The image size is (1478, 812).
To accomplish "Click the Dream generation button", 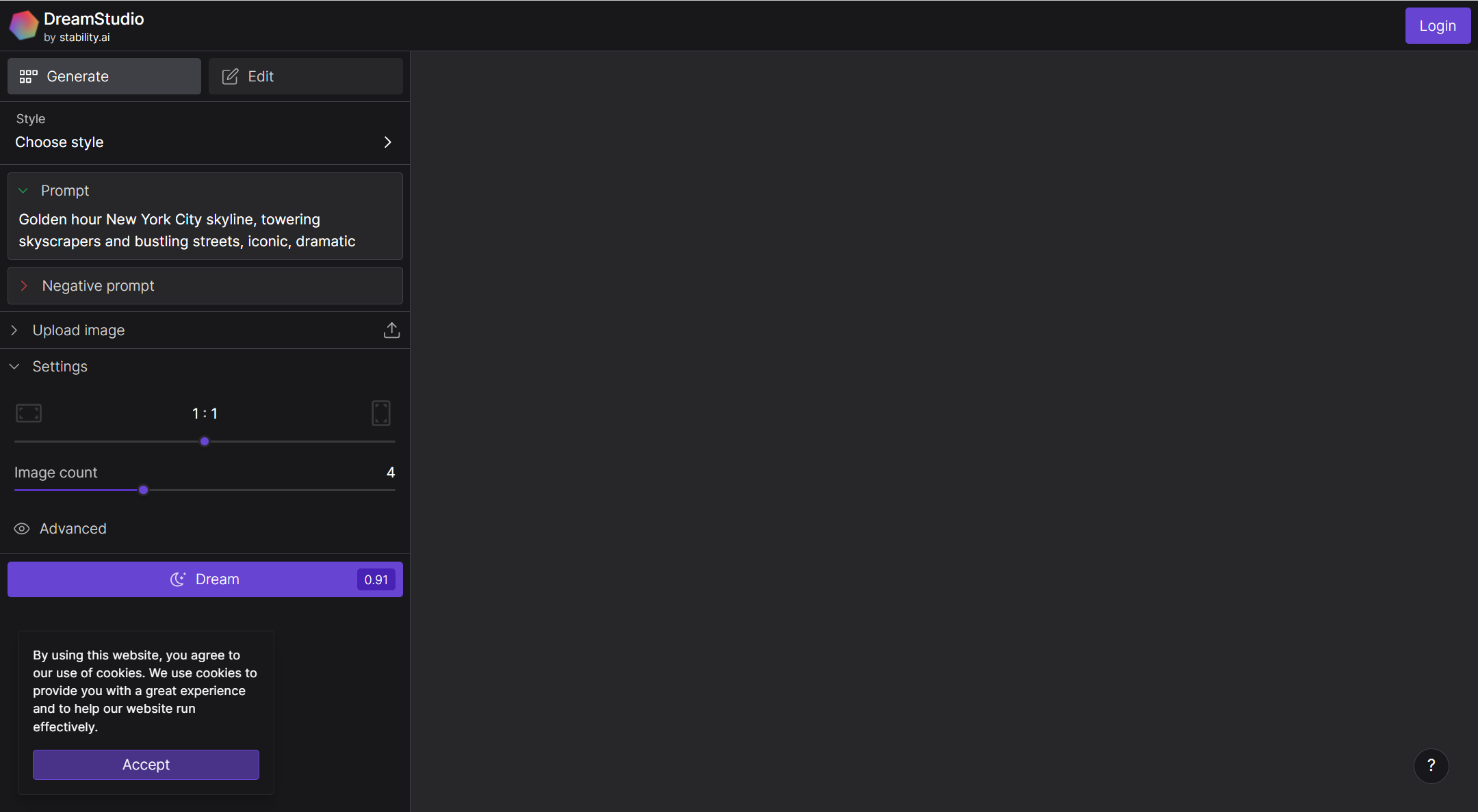I will (x=205, y=579).
